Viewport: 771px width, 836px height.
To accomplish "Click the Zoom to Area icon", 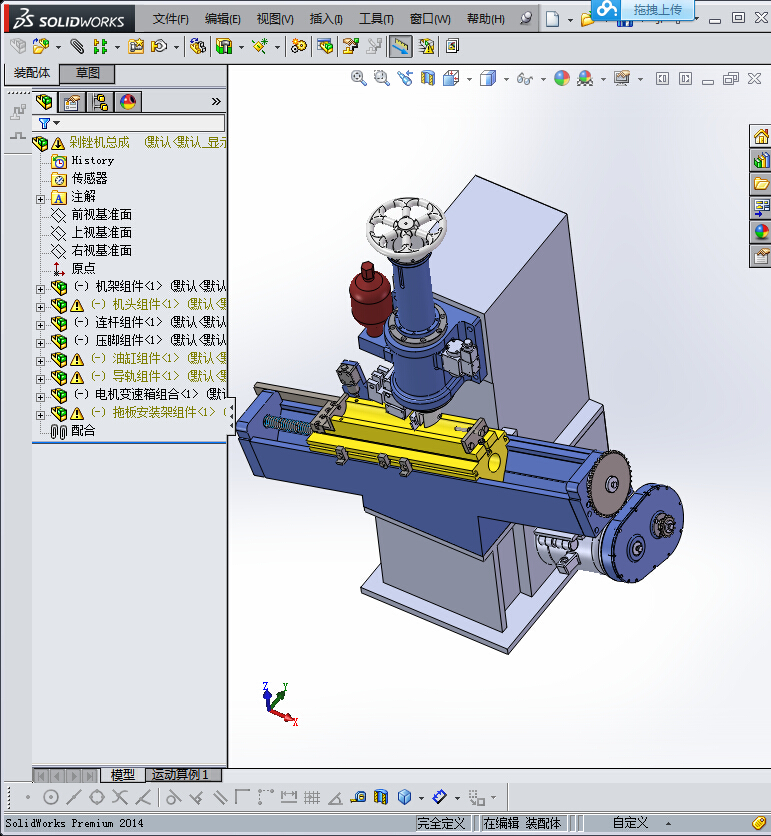I will pos(381,78).
